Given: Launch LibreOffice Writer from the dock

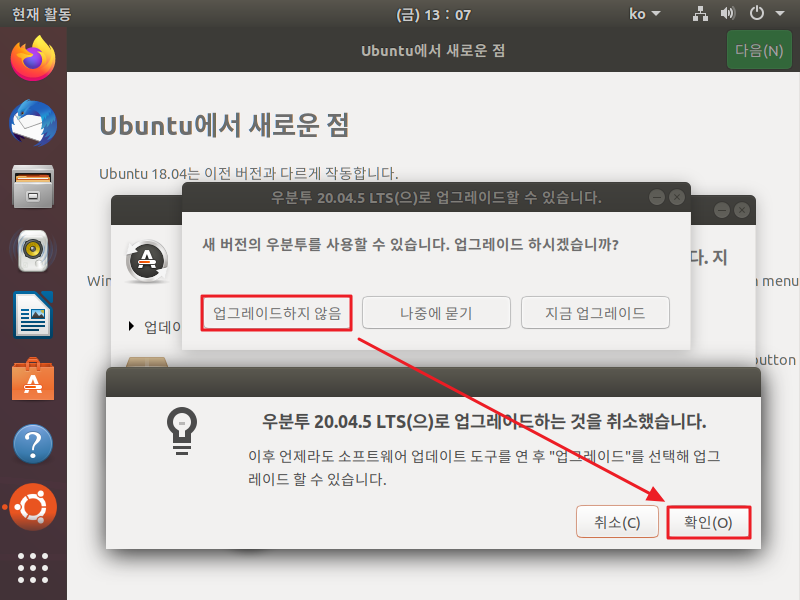Looking at the screenshot, I should tap(33, 314).
